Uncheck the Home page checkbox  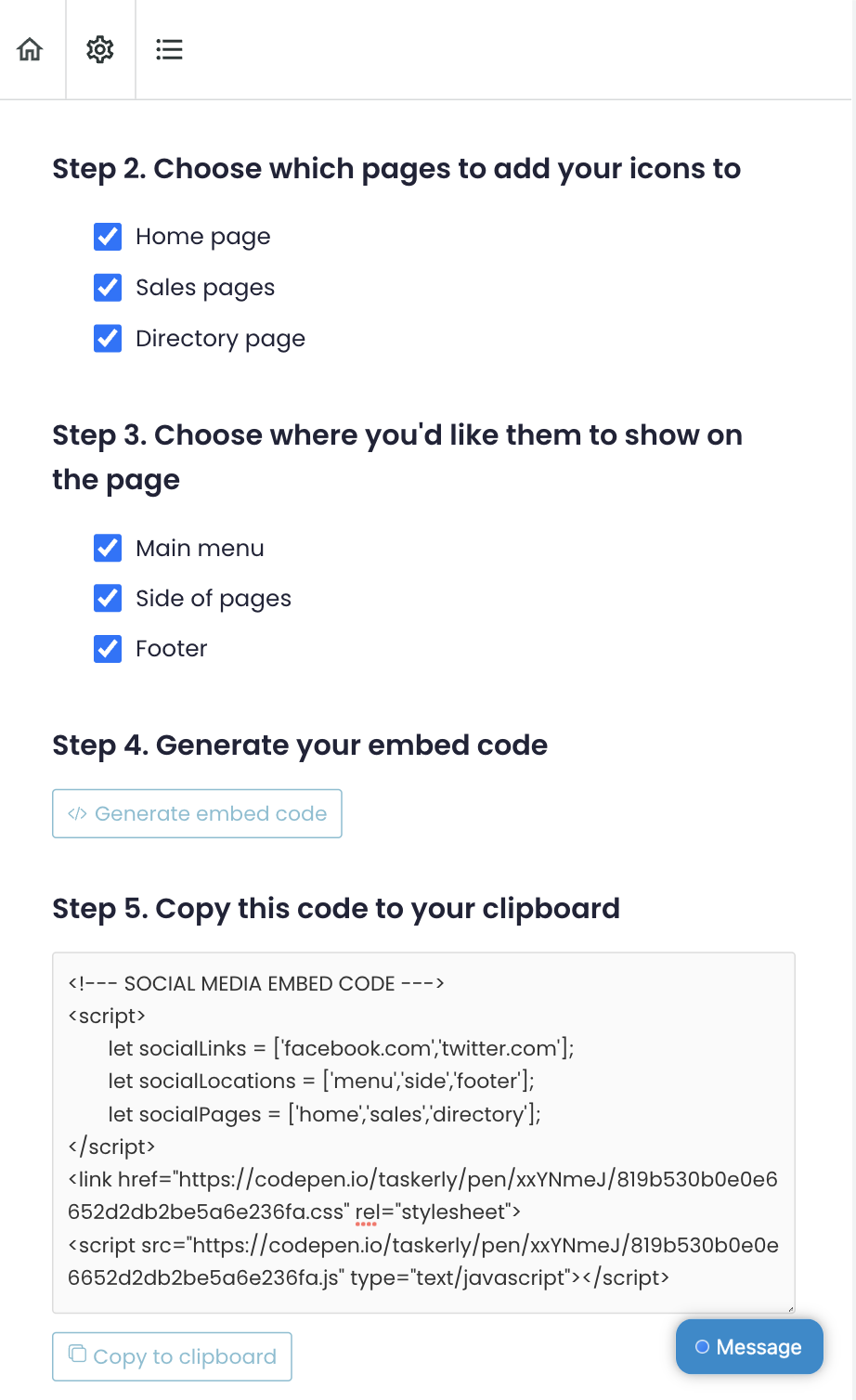[108, 237]
